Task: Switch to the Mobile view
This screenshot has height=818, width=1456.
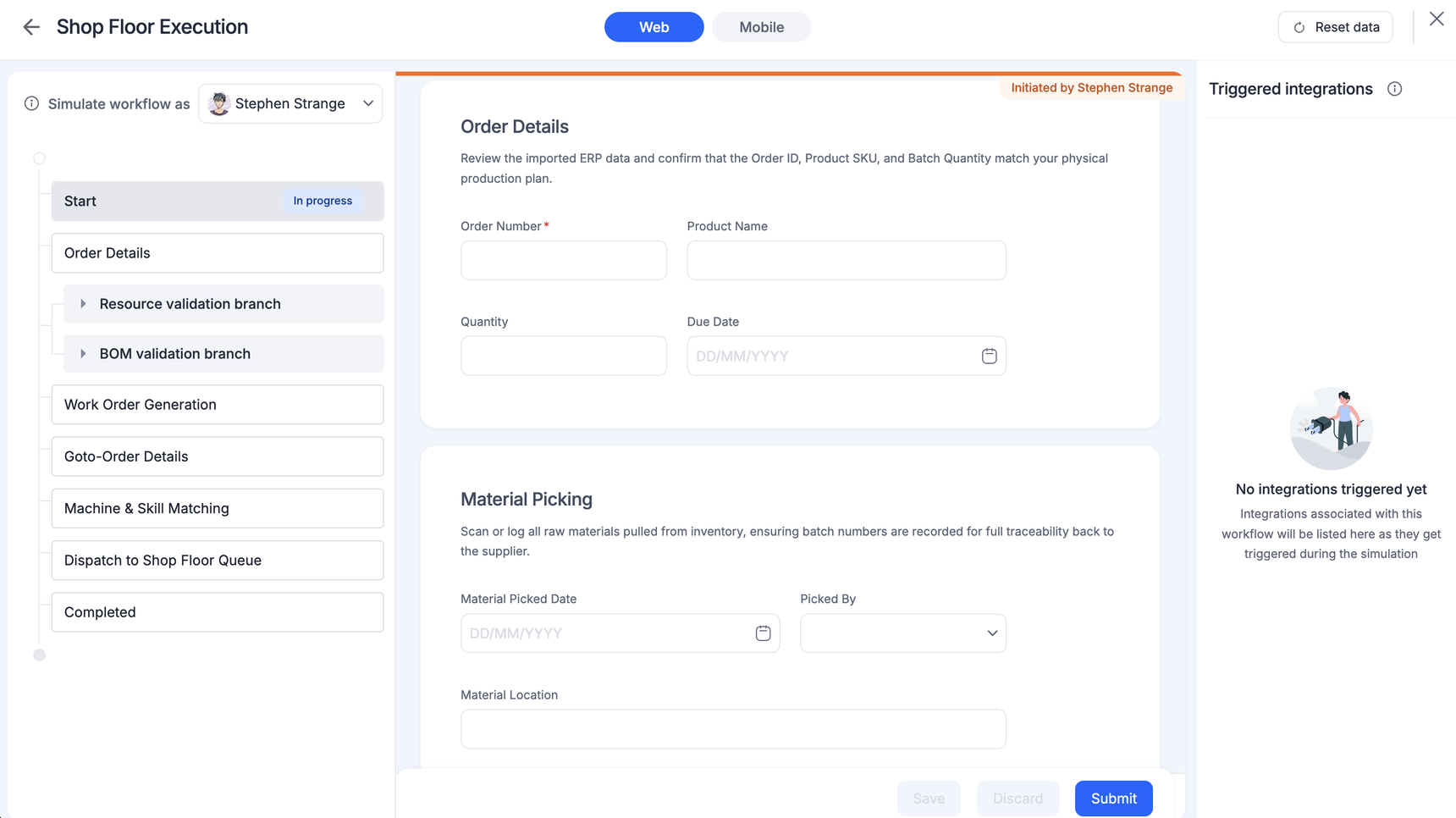Action: (761, 27)
